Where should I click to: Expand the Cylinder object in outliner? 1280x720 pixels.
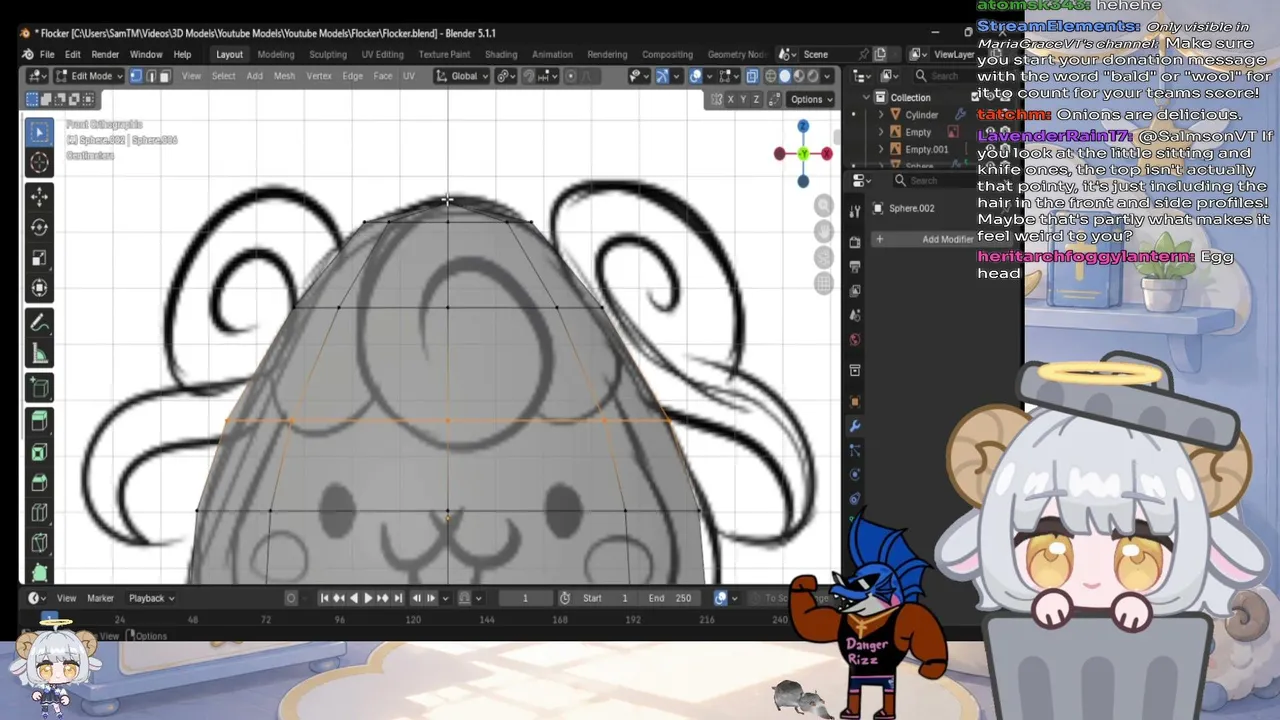881,115
